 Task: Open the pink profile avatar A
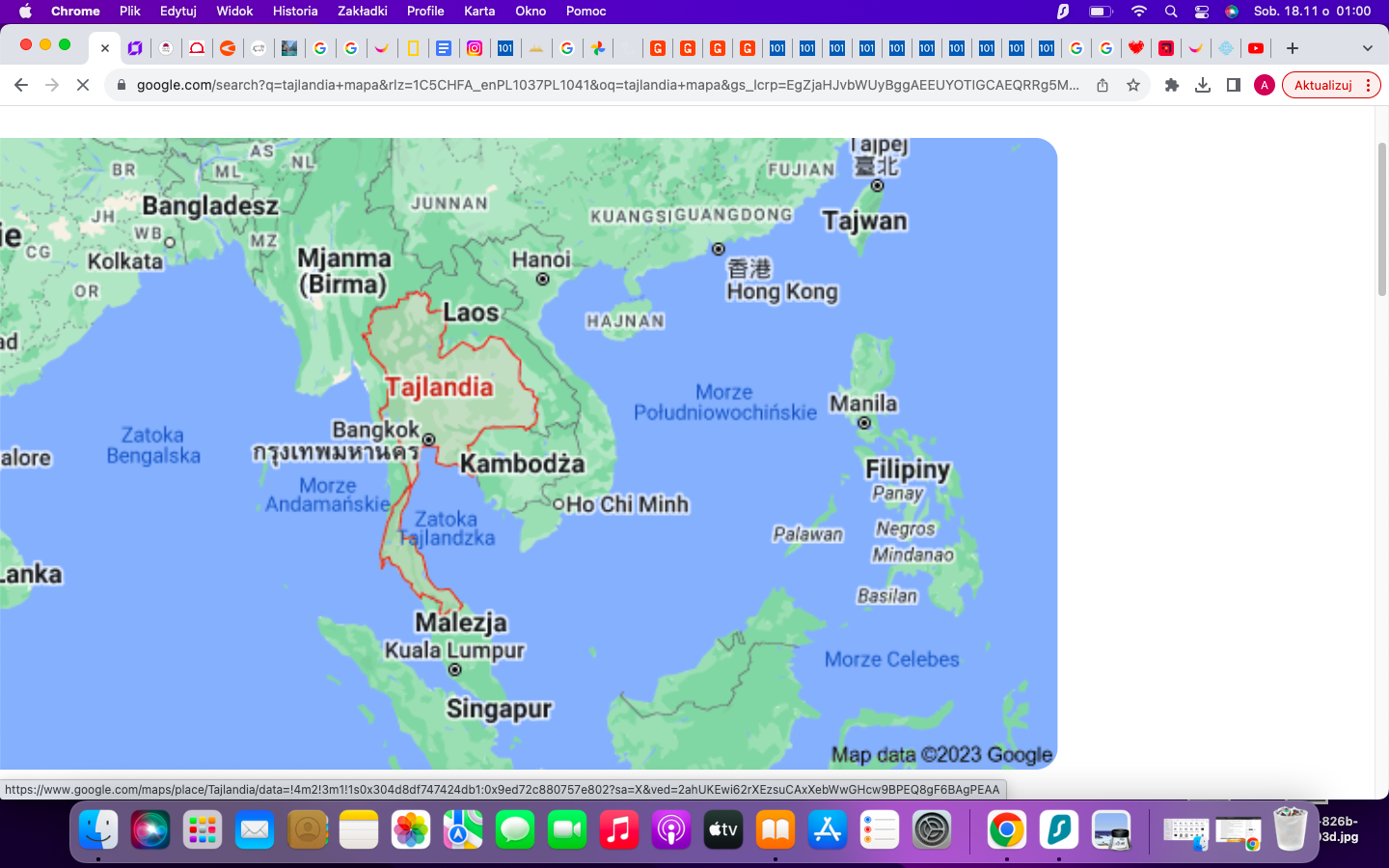coord(1264,85)
